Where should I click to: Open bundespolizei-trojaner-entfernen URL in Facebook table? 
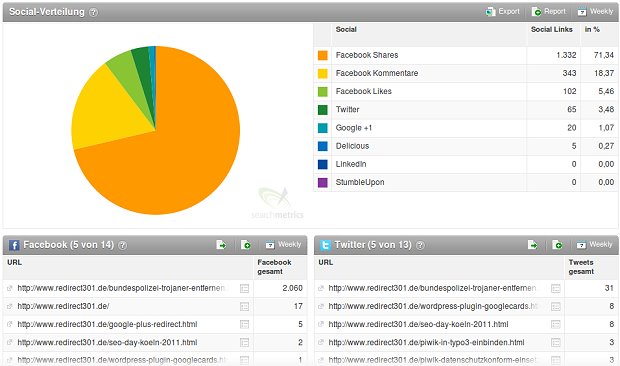pyautogui.click(x=121, y=289)
